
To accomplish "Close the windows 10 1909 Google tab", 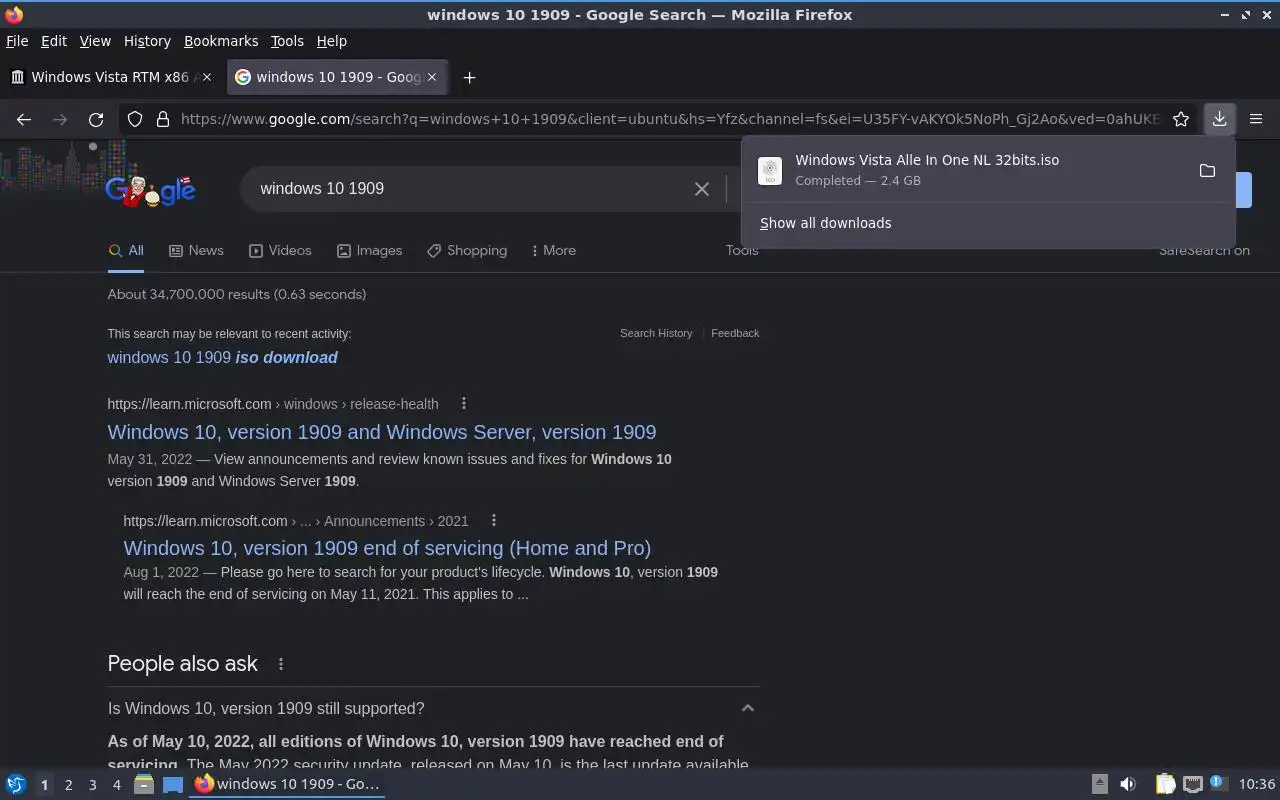I will click(x=432, y=77).
